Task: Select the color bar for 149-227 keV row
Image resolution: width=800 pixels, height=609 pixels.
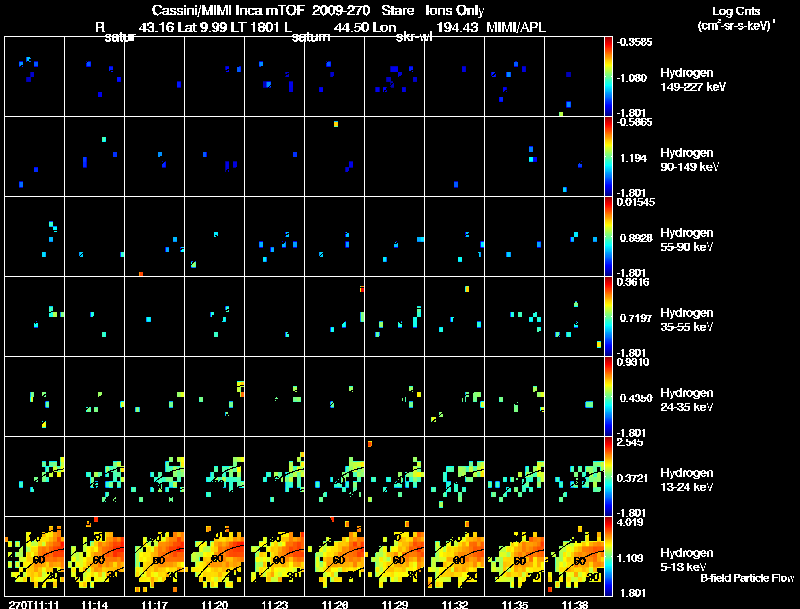Action: (x=608, y=77)
